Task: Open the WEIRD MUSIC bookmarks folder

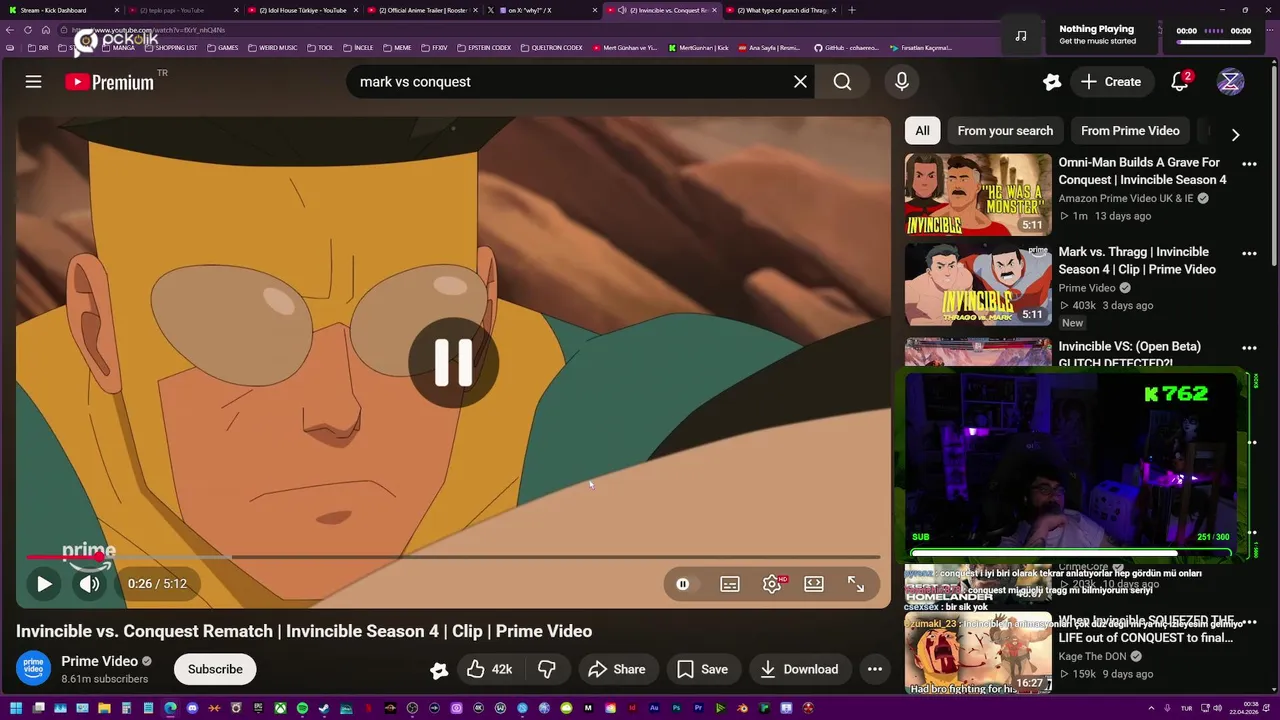Action: point(273,47)
